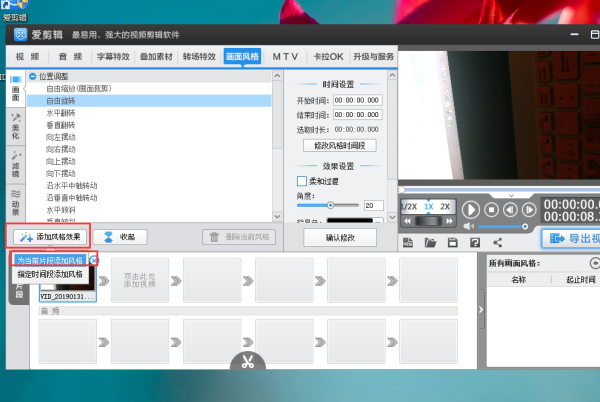600x402 pixels.
Task: Step to the next frame button
Action: point(530,210)
